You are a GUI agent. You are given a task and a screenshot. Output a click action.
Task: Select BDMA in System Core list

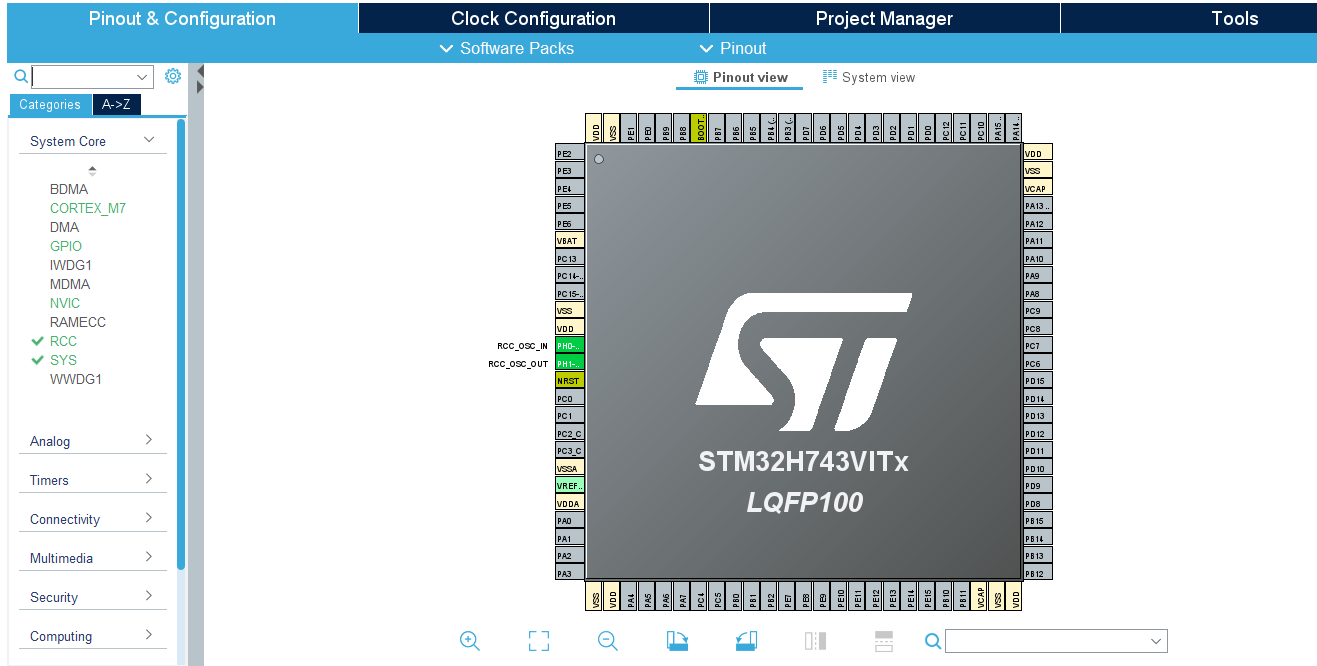coord(69,189)
